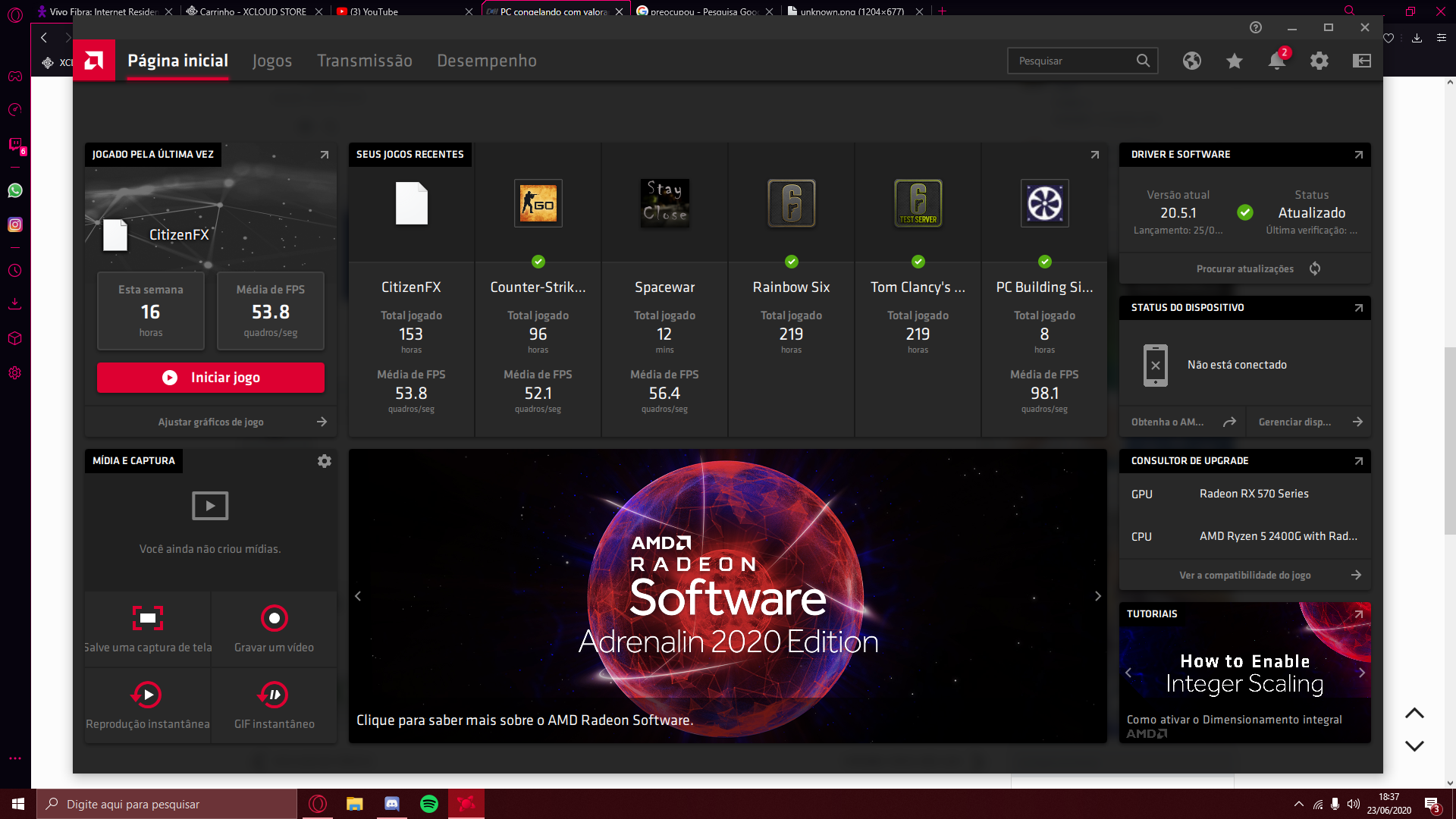Image resolution: width=1456 pixels, height=819 pixels.
Task: Click the CitizenFX file icon in recent games
Action: click(x=412, y=203)
